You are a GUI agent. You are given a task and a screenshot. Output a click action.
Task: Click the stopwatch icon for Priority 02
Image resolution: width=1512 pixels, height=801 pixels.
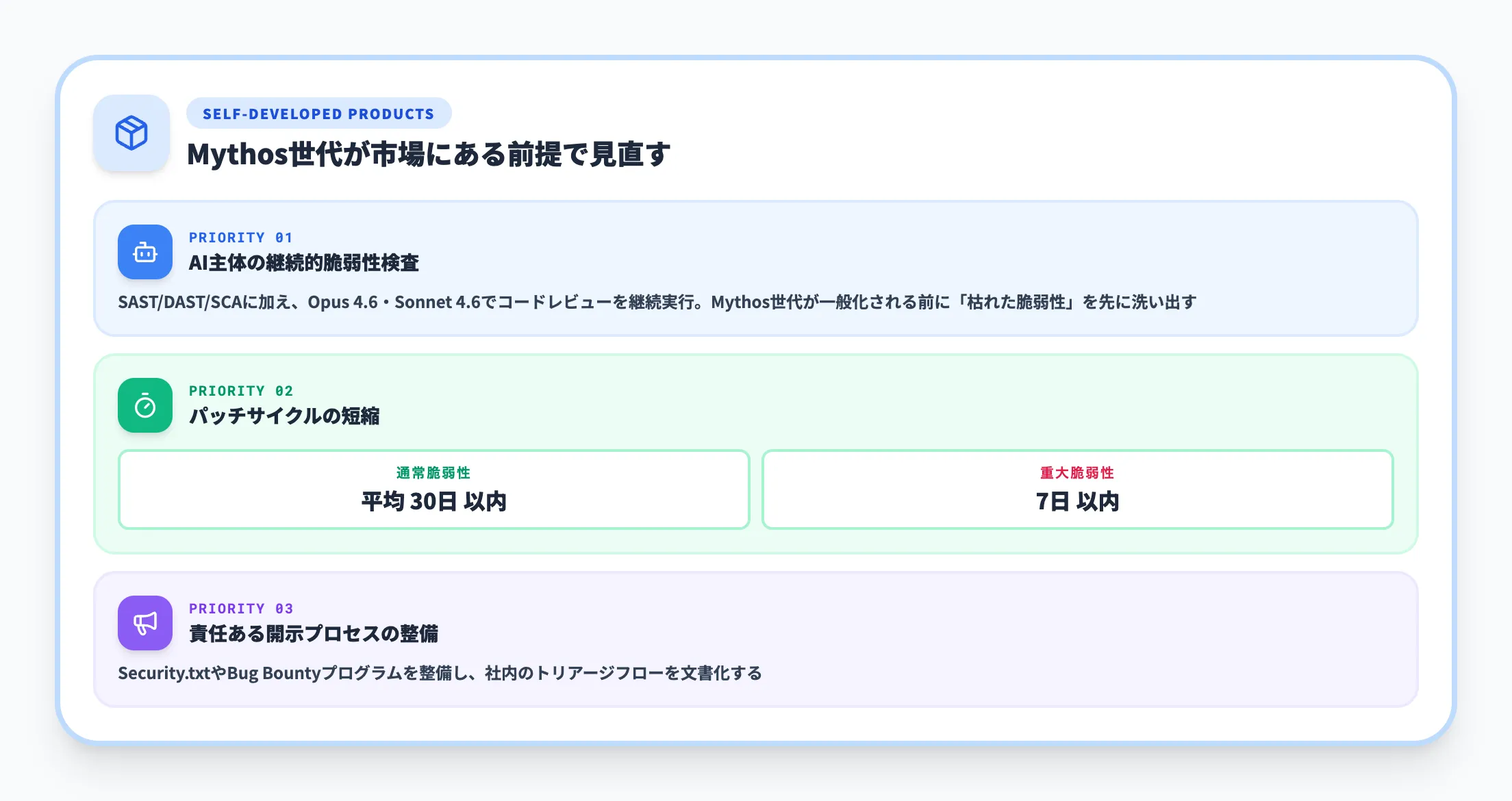144,406
